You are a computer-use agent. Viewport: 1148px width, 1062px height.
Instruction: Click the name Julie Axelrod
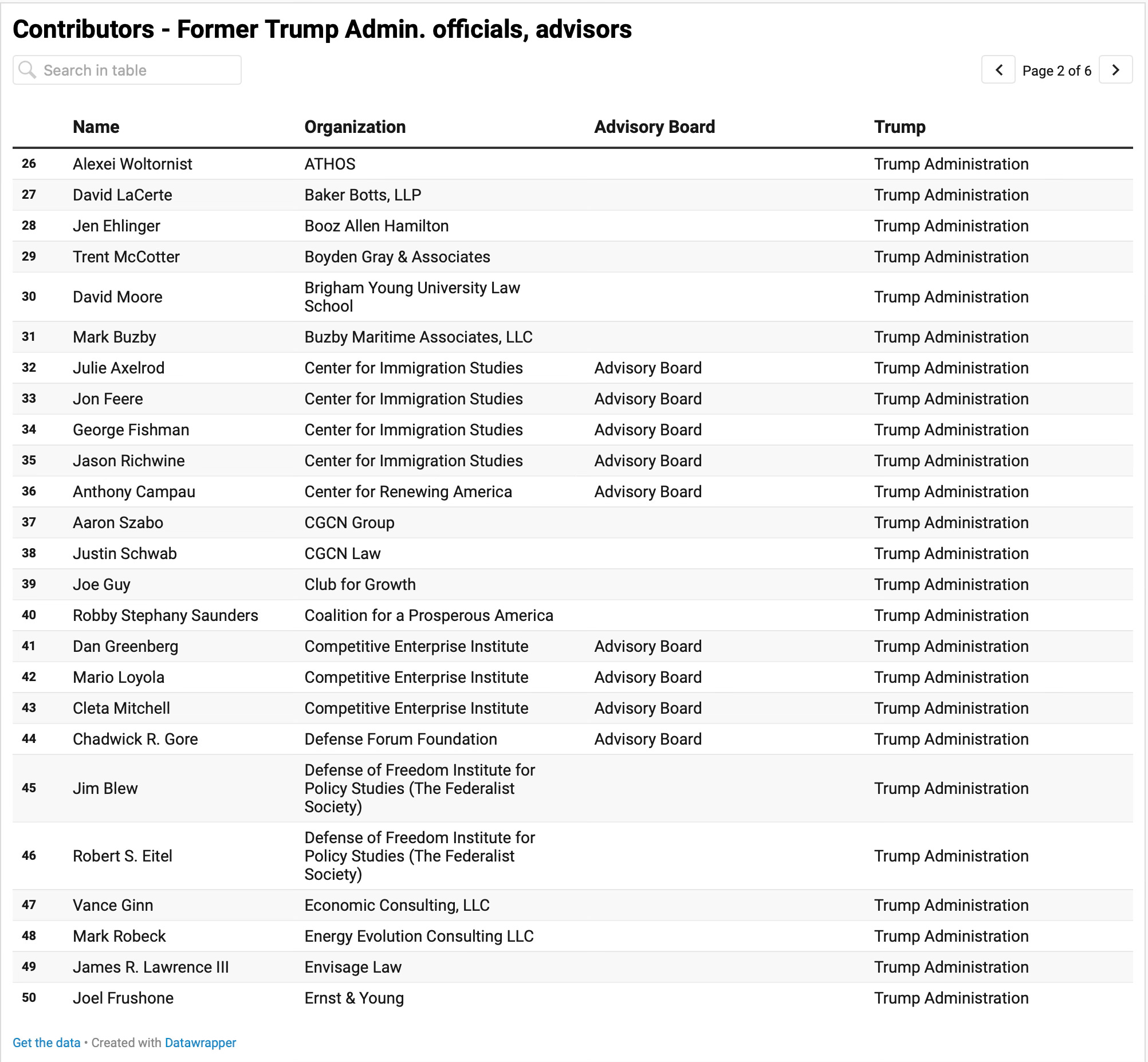click(x=119, y=368)
